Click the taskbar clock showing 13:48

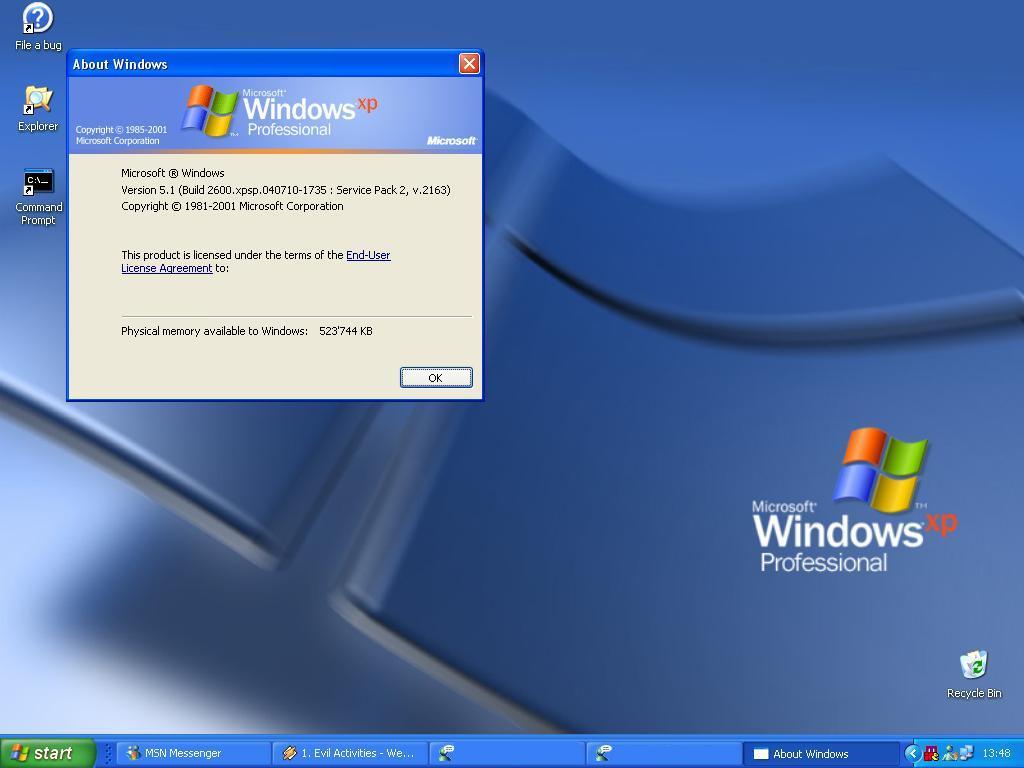[996, 754]
